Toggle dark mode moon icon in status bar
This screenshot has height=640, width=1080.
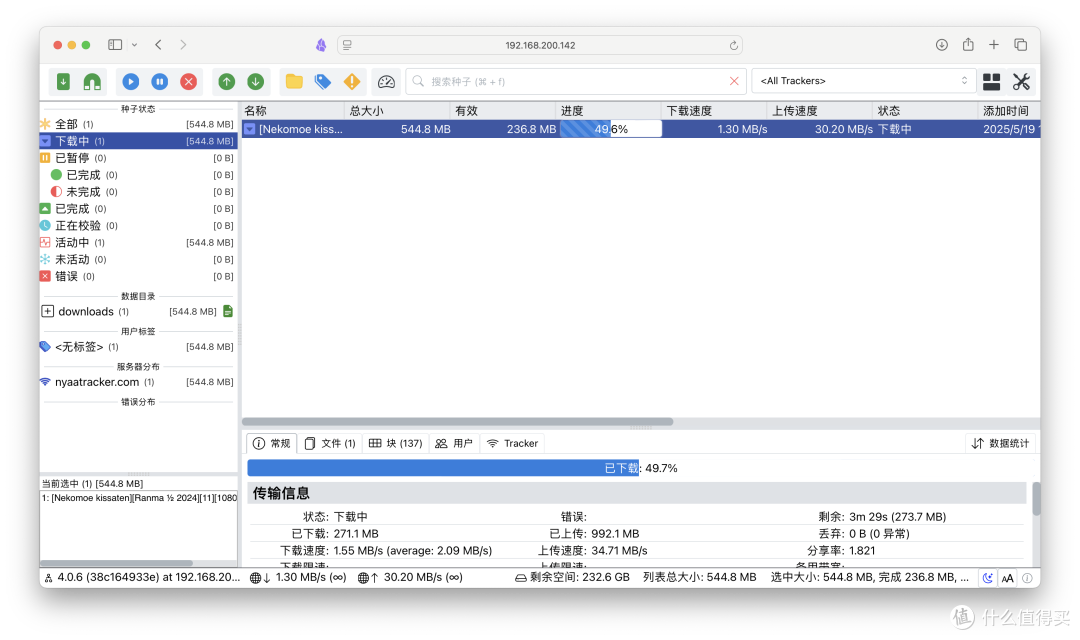point(988,578)
